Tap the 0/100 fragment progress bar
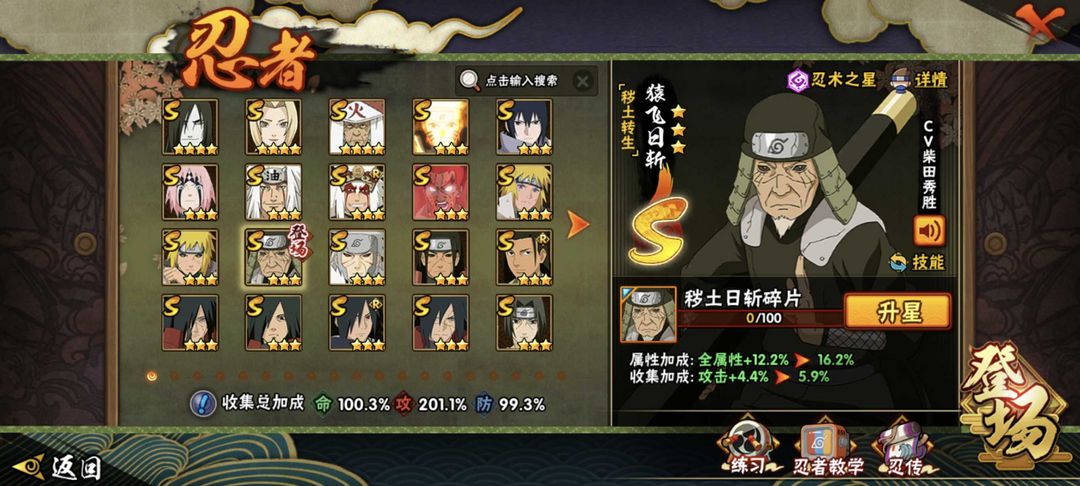The width and height of the screenshot is (1080, 486). (x=760, y=319)
